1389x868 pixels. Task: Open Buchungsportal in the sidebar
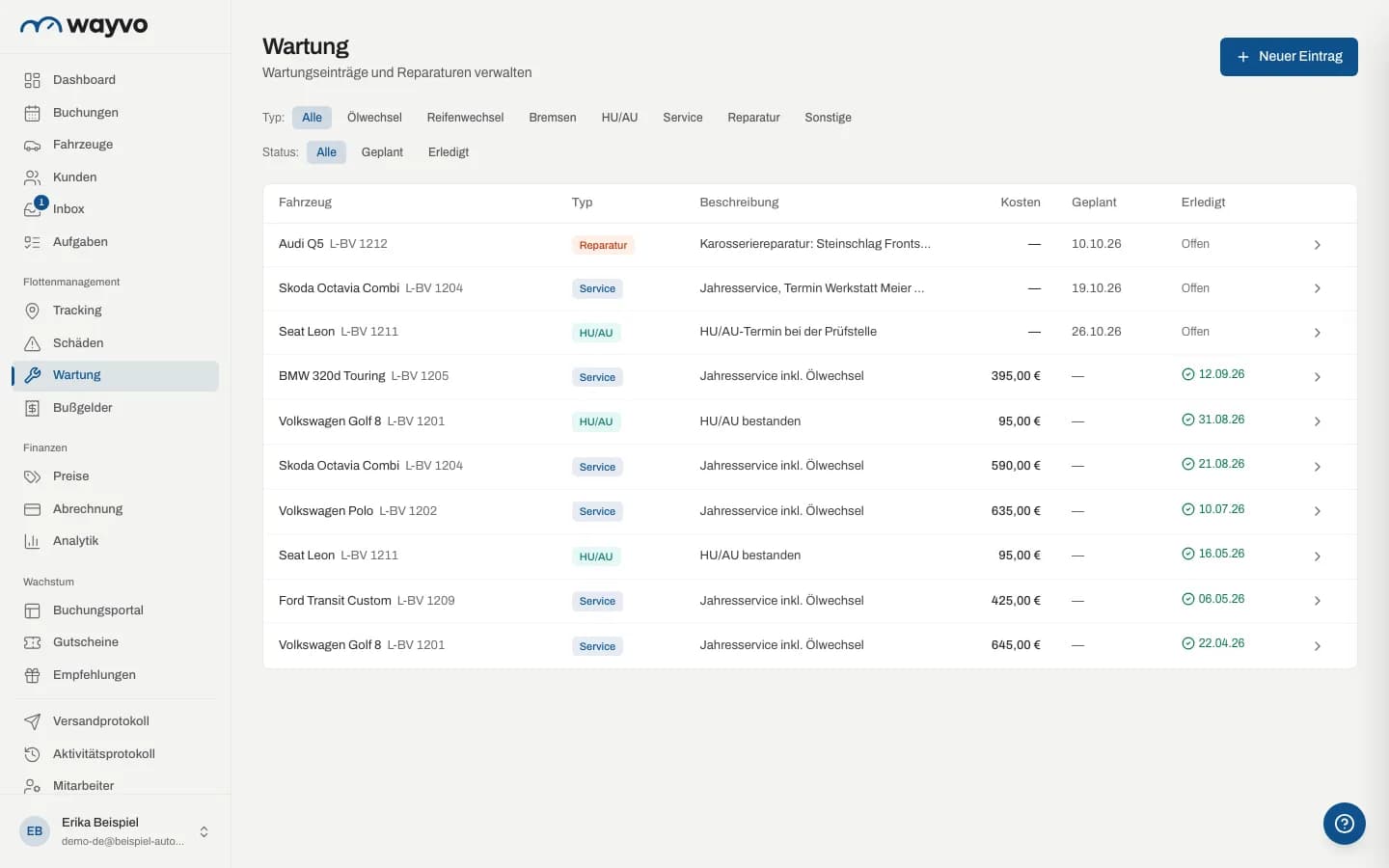pyautogui.click(x=116, y=610)
